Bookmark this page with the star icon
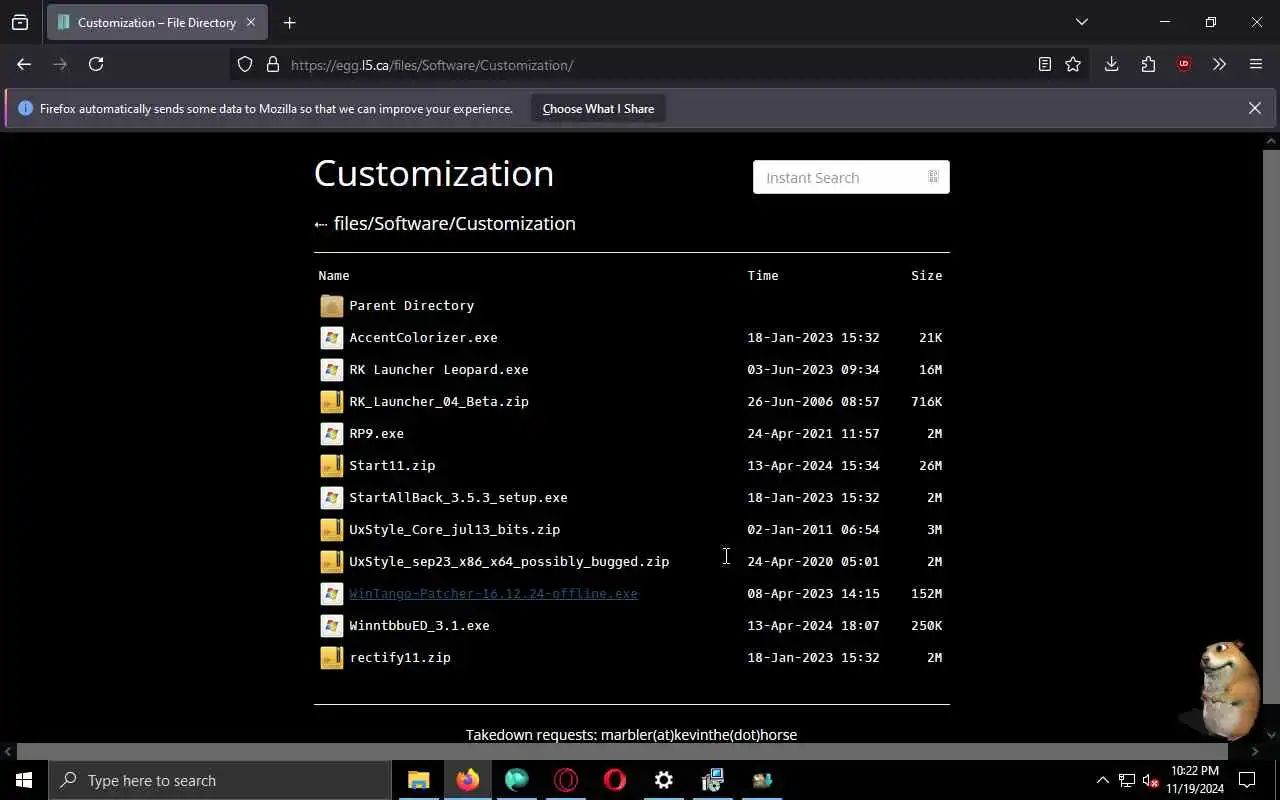Image resolution: width=1280 pixels, height=800 pixels. pos(1073,64)
